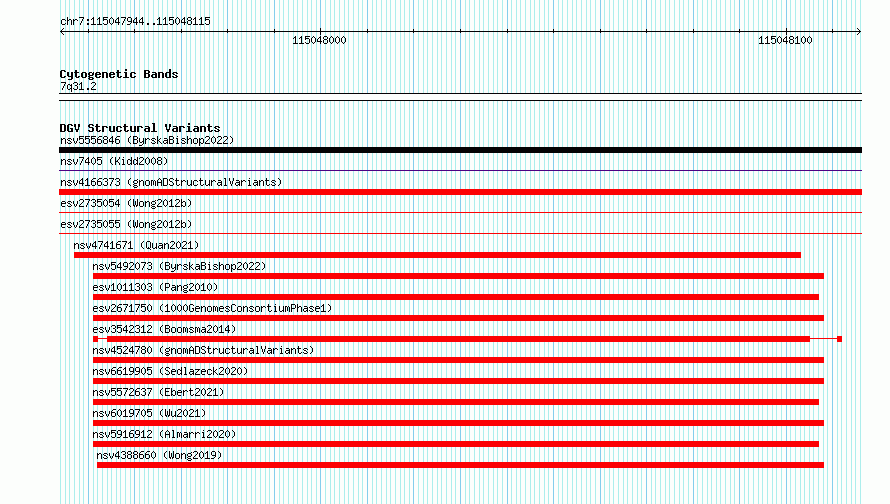Click the red esv2671750 variant bar
The height and width of the screenshot is (504, 890).
(x=458, y=318)
